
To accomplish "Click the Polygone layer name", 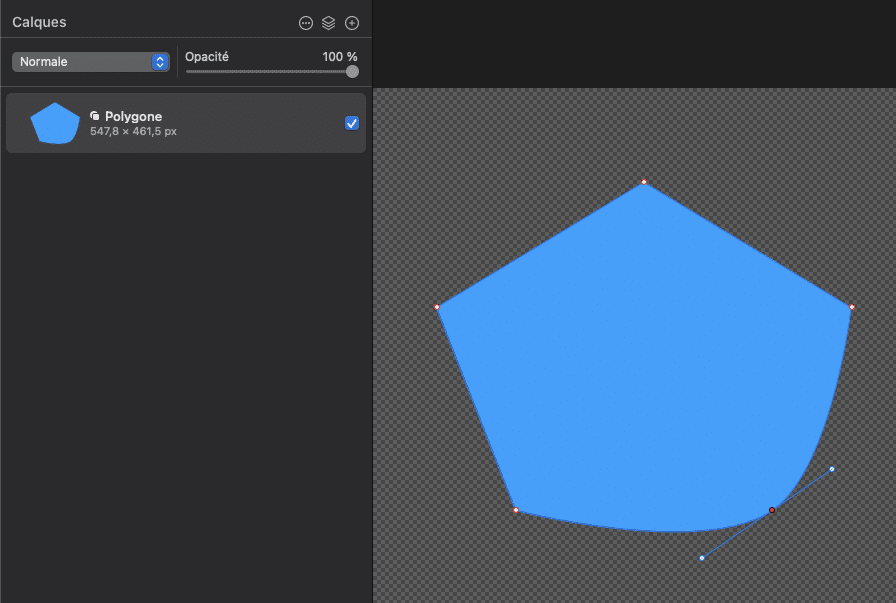I will [133, 117].
